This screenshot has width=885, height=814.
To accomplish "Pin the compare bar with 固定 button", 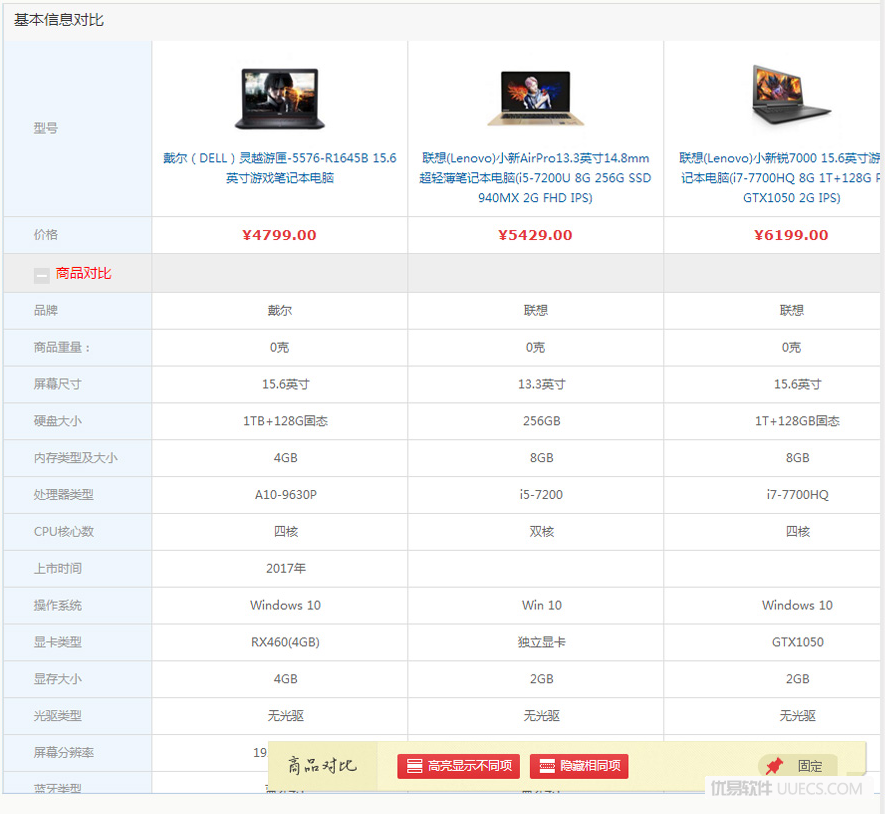I will [x=799, y=766].
